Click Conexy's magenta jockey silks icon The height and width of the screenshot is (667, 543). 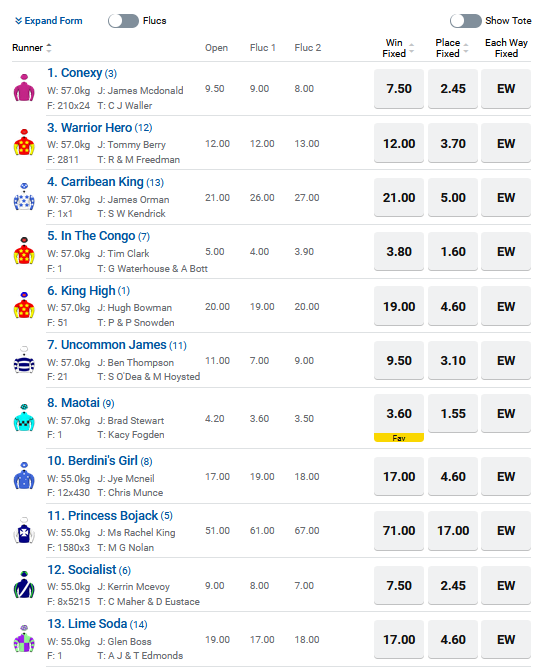click(x=24, y=88)
